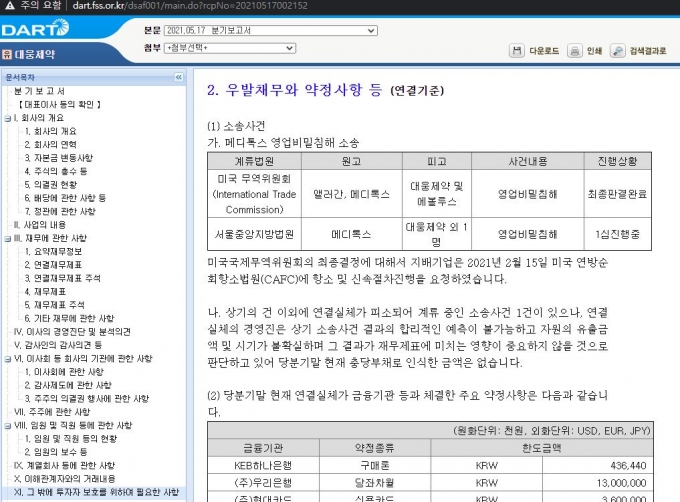Select 4. 주식의 총수 등
The width and height of the screenshot is (680, 502).
click(56, 171)
